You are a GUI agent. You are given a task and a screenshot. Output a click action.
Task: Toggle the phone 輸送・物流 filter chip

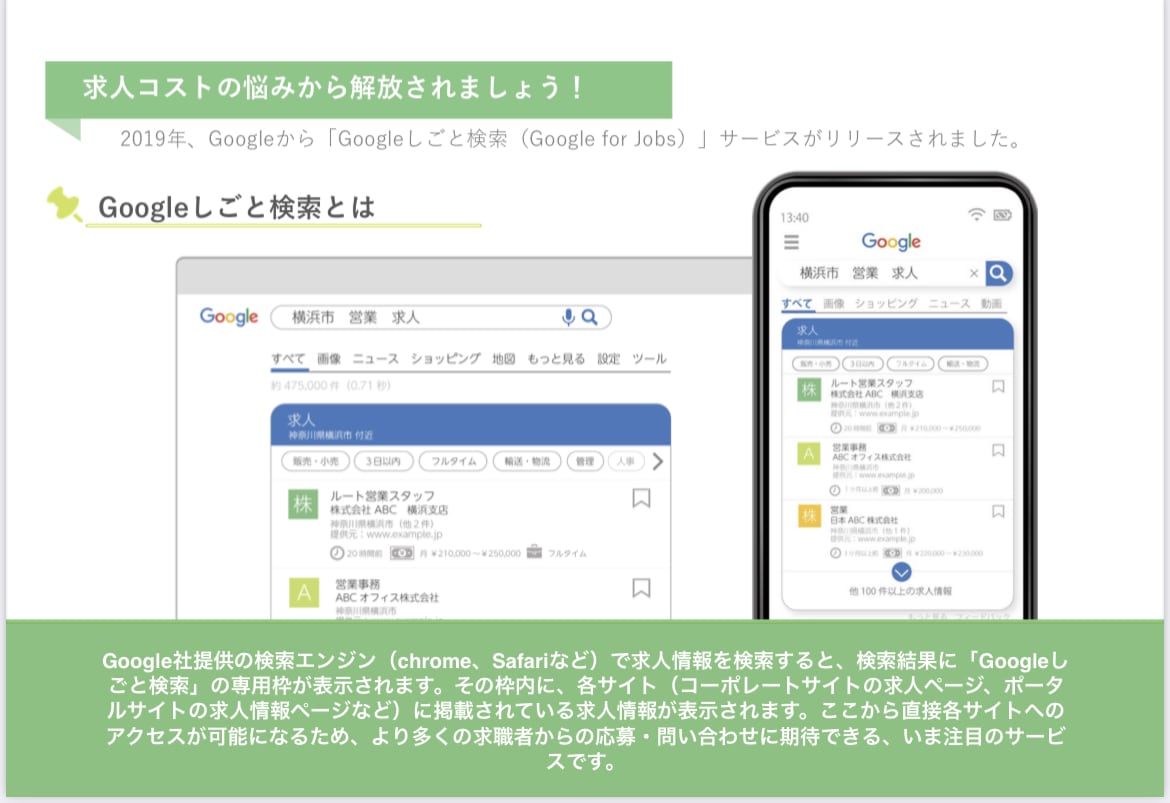[x=963, y=364]
